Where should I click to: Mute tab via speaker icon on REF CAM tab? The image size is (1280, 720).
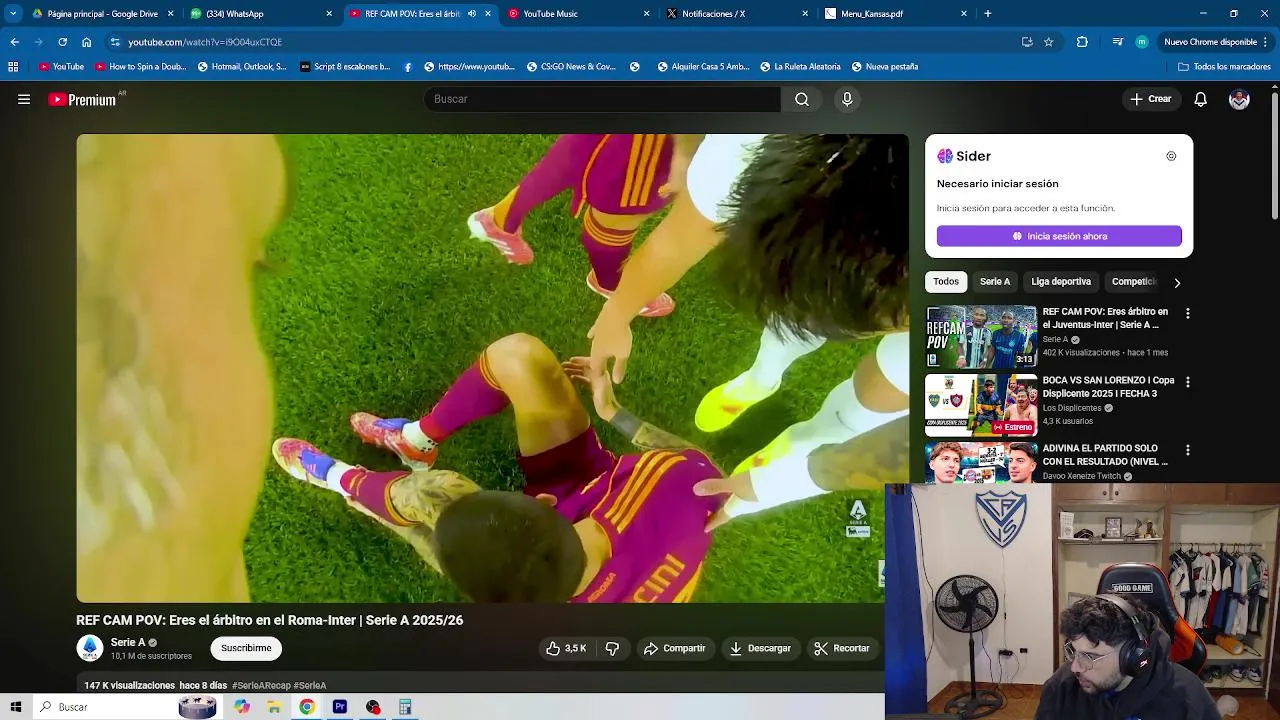[x=472, y=14]
